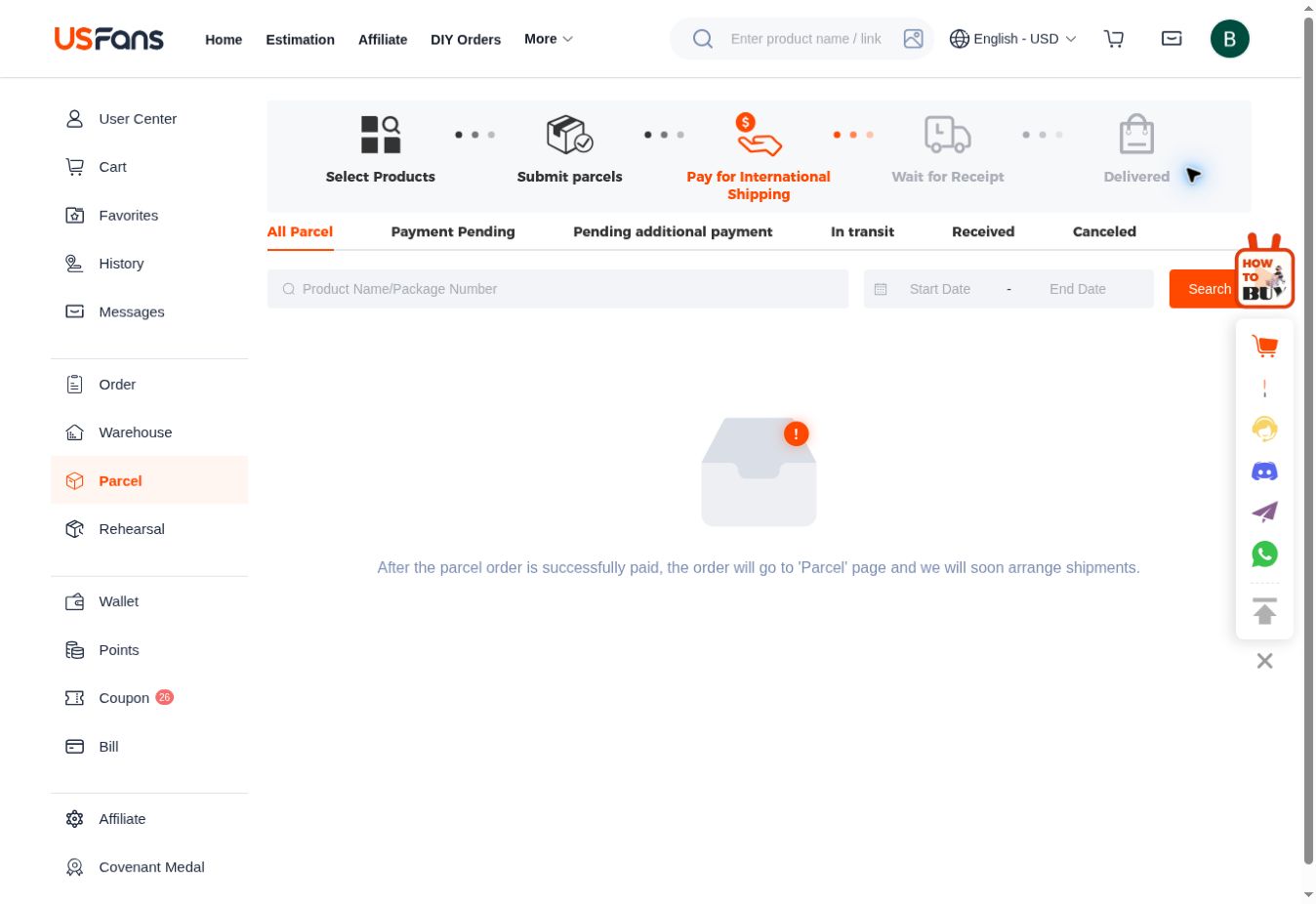The height and width of the screenshot is (904, 1316).
Task: Close the floating side toolbar
Action: (x=1264, y=661)
